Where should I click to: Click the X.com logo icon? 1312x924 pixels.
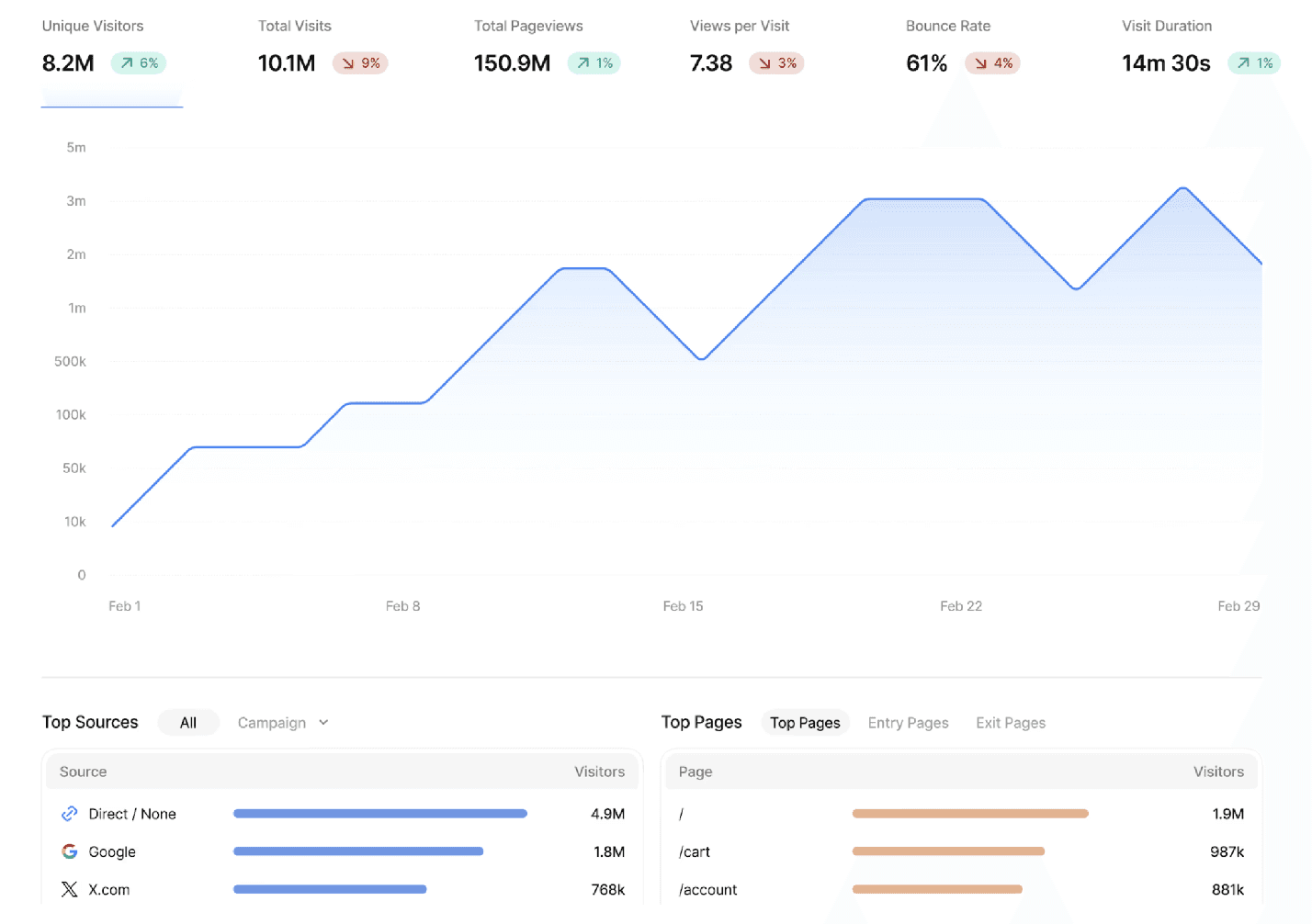point(69,889)
